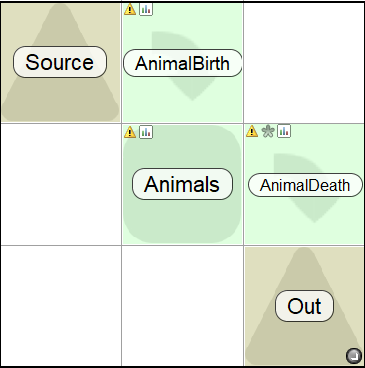Click the empty cell left of Animals

61,184
